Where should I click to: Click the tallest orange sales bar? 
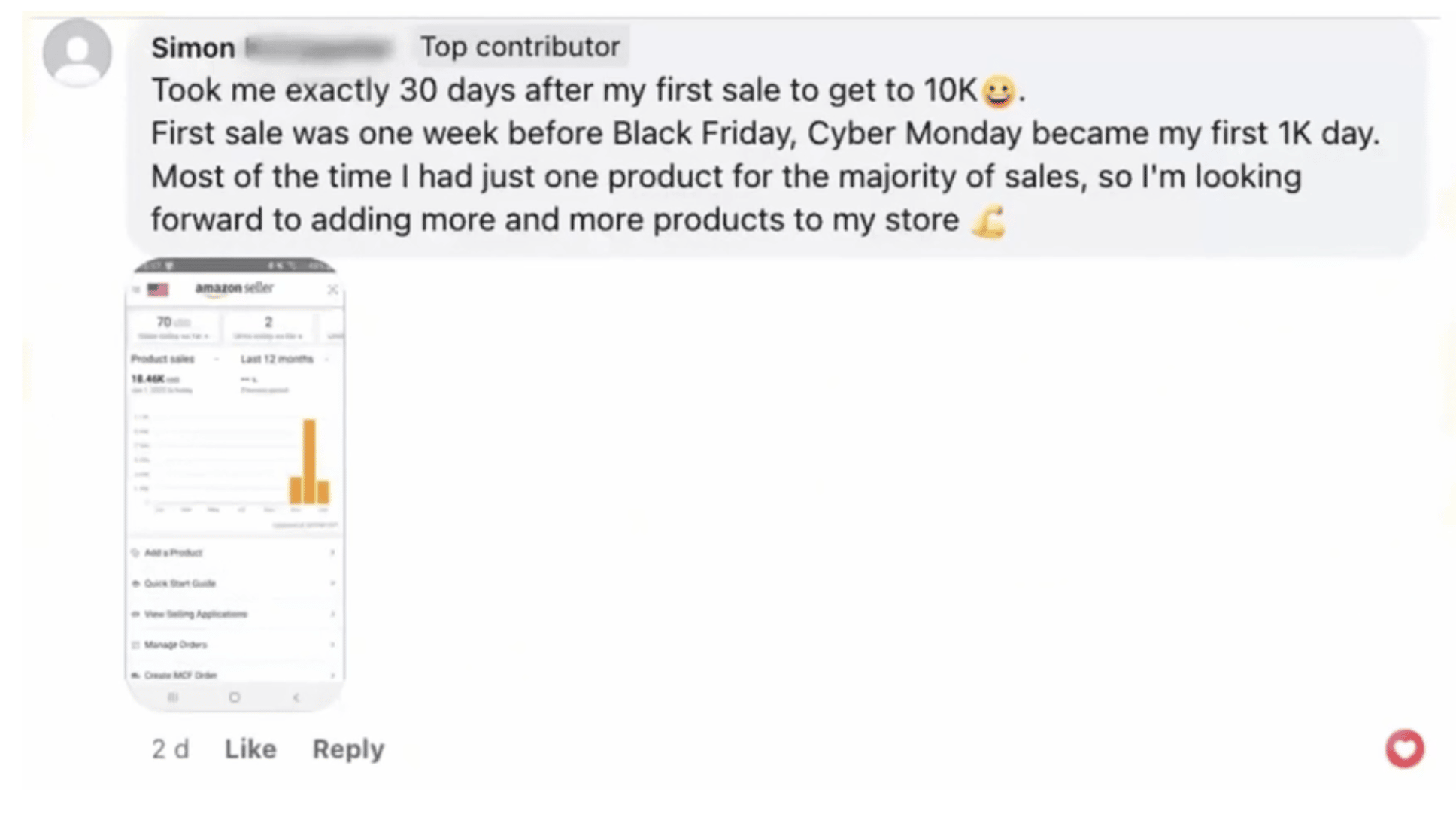(309, 460)
